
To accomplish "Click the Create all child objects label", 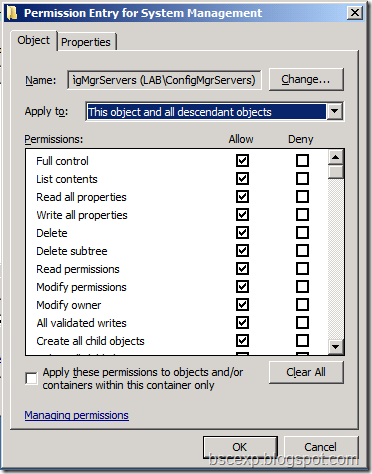I will click(x=90, y=341).
